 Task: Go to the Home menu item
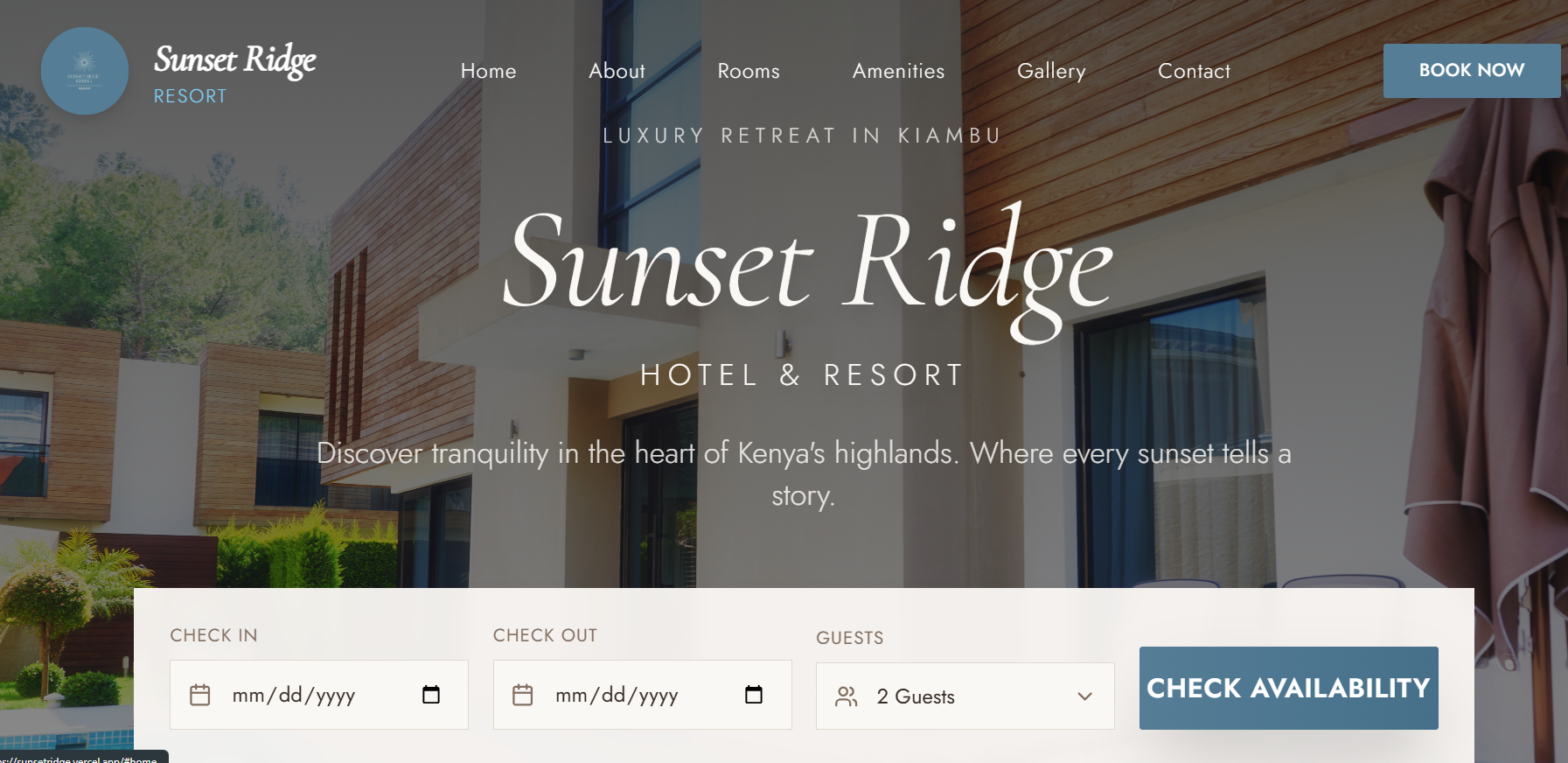tap(489, 71)
